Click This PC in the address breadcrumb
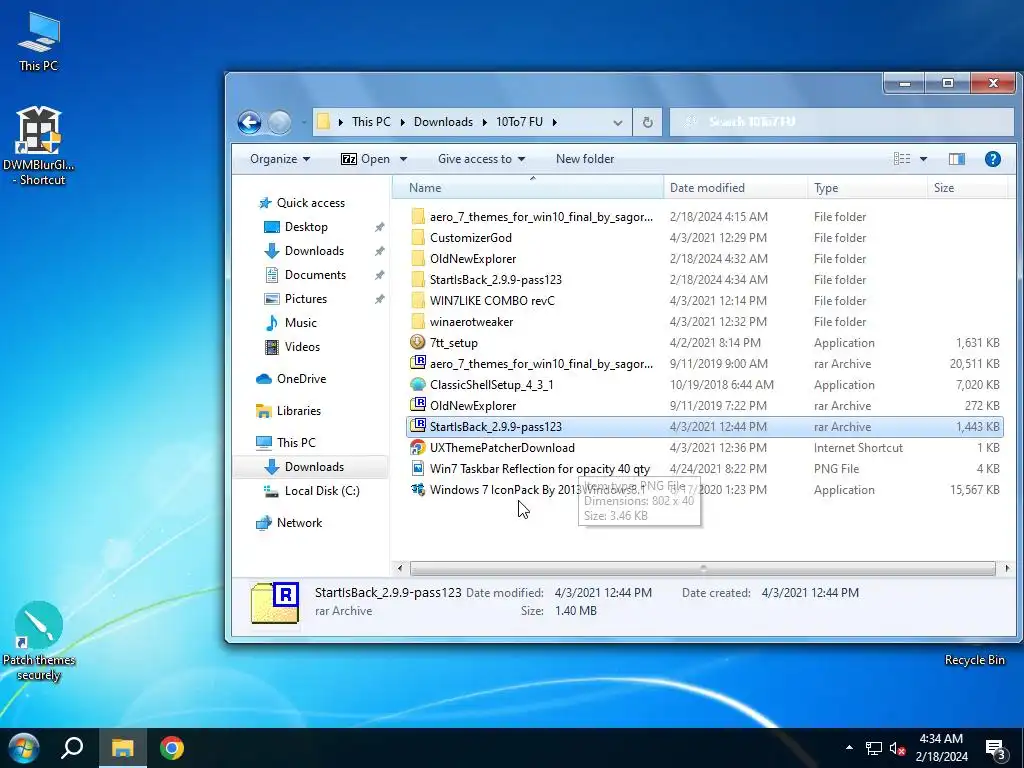The height and width of the screenshot is (768, 1024). [371, 122]
